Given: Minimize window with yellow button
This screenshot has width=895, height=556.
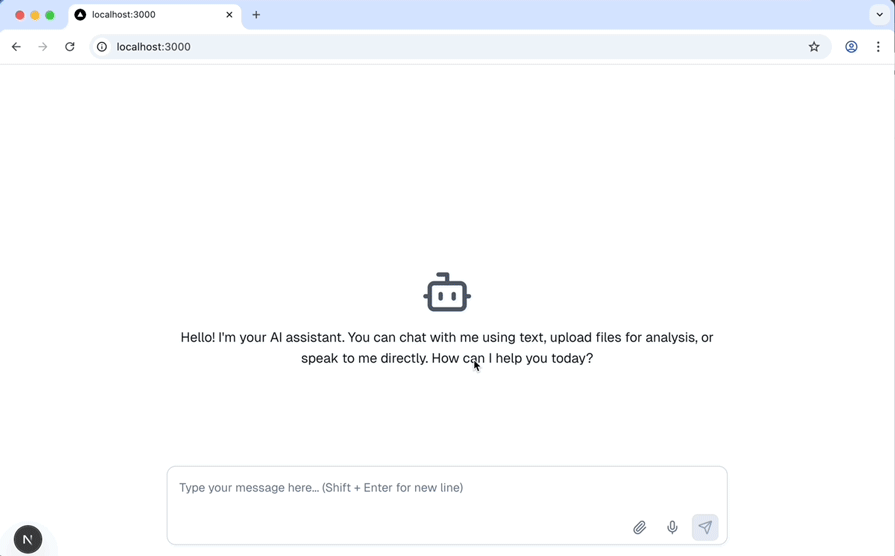Looking at the screenshot, I should 35,15.
